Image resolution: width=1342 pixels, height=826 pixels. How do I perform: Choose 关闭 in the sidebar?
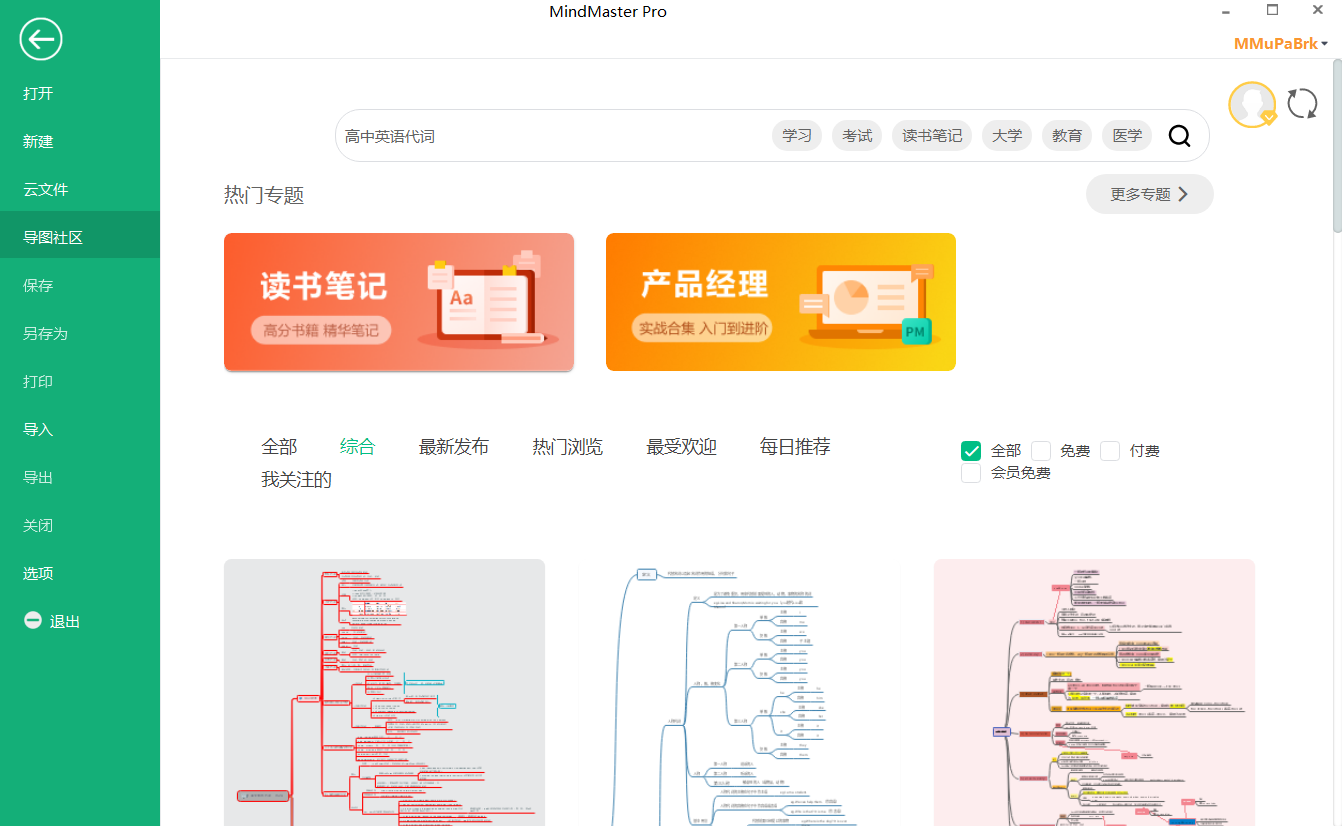[x=80, y=526]
